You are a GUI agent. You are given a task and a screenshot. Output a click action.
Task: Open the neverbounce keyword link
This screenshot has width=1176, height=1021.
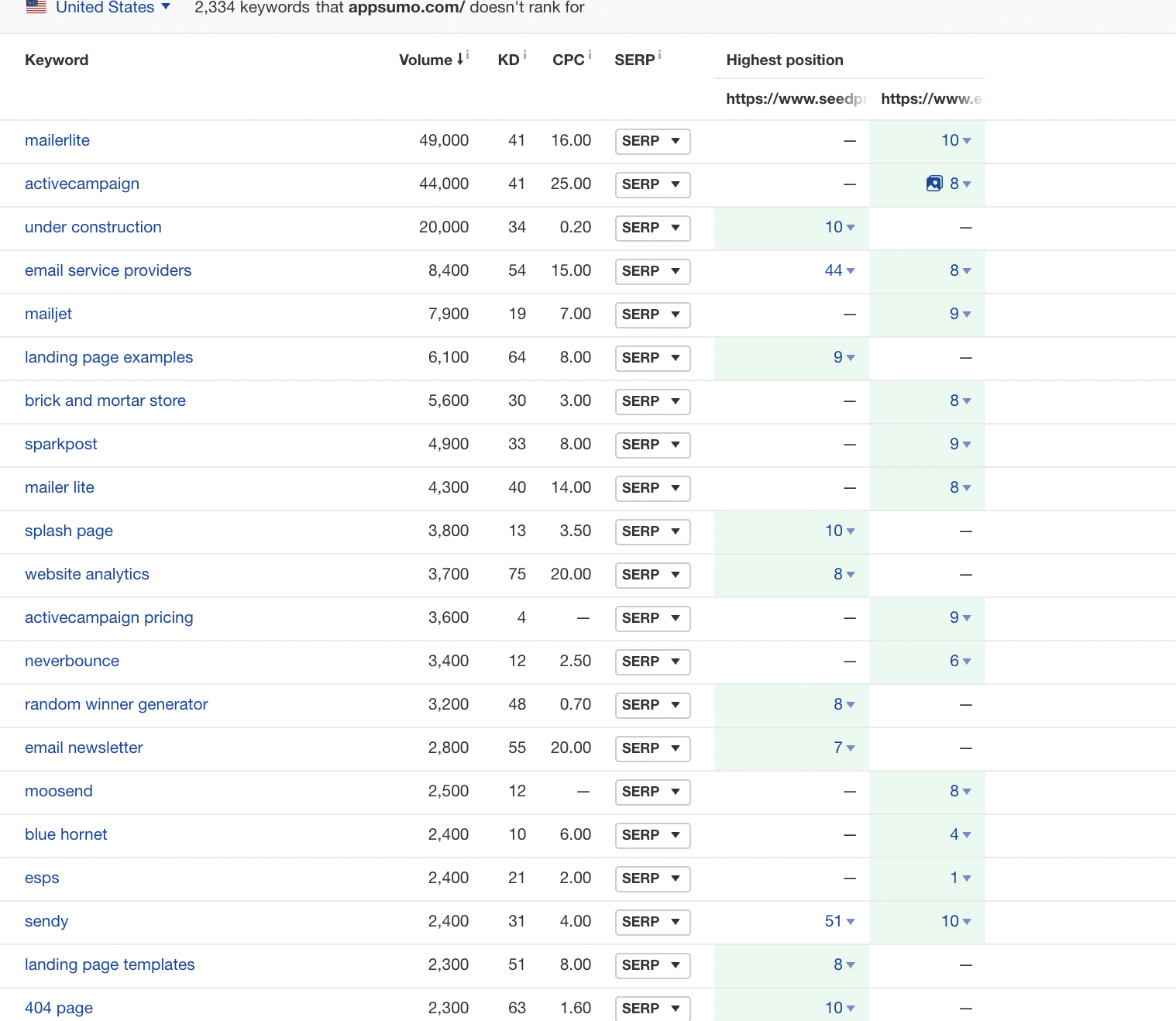pyautogui.click(x=72, y=661)
